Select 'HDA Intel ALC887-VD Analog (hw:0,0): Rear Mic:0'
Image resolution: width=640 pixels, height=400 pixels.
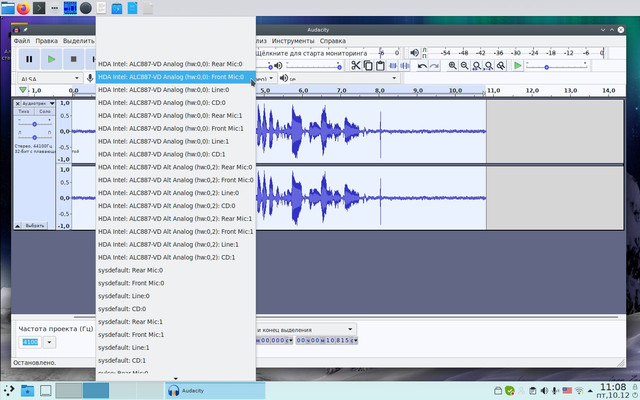point(176,64)
